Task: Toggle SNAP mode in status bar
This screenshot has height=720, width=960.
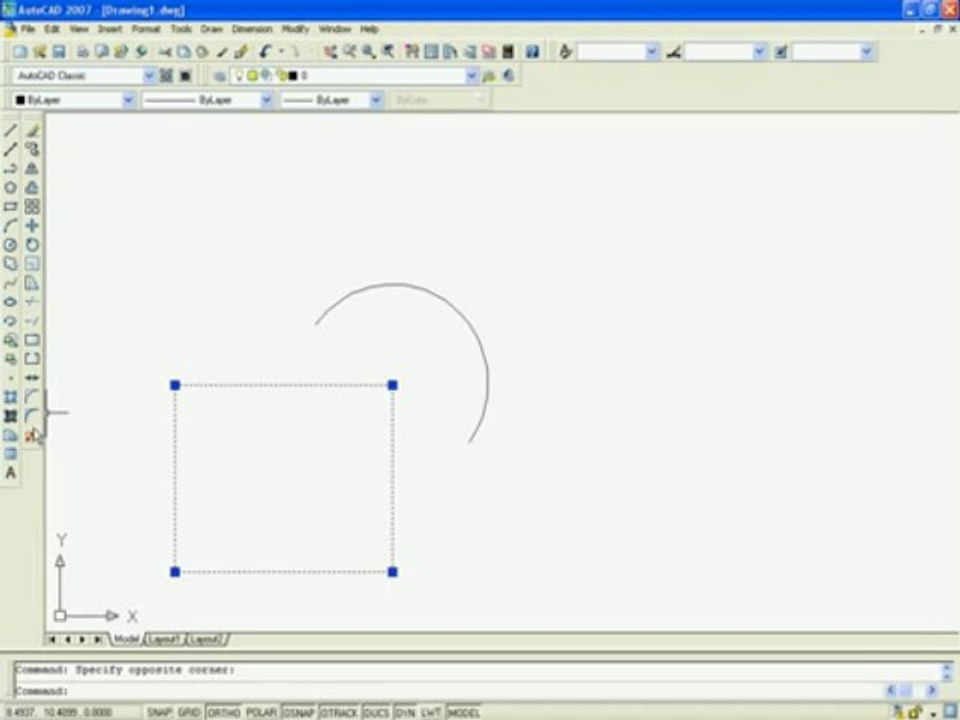Action: coord(159,713)
